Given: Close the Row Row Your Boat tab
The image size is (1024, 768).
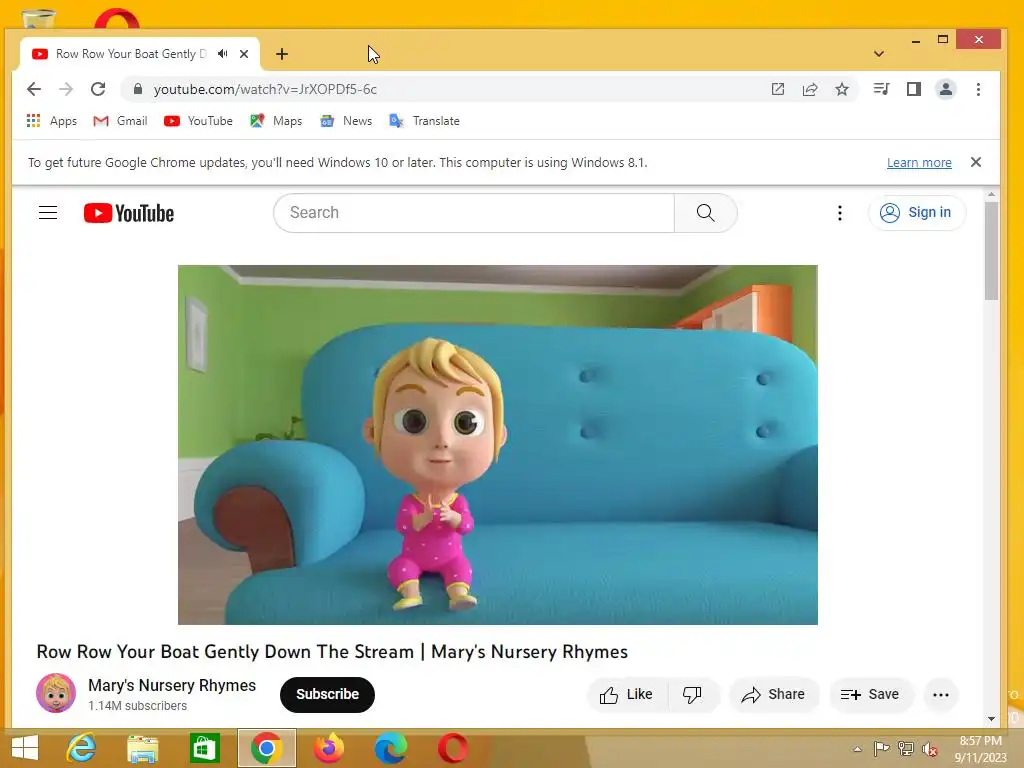Looking at the screenshot, I should [244, 54].
